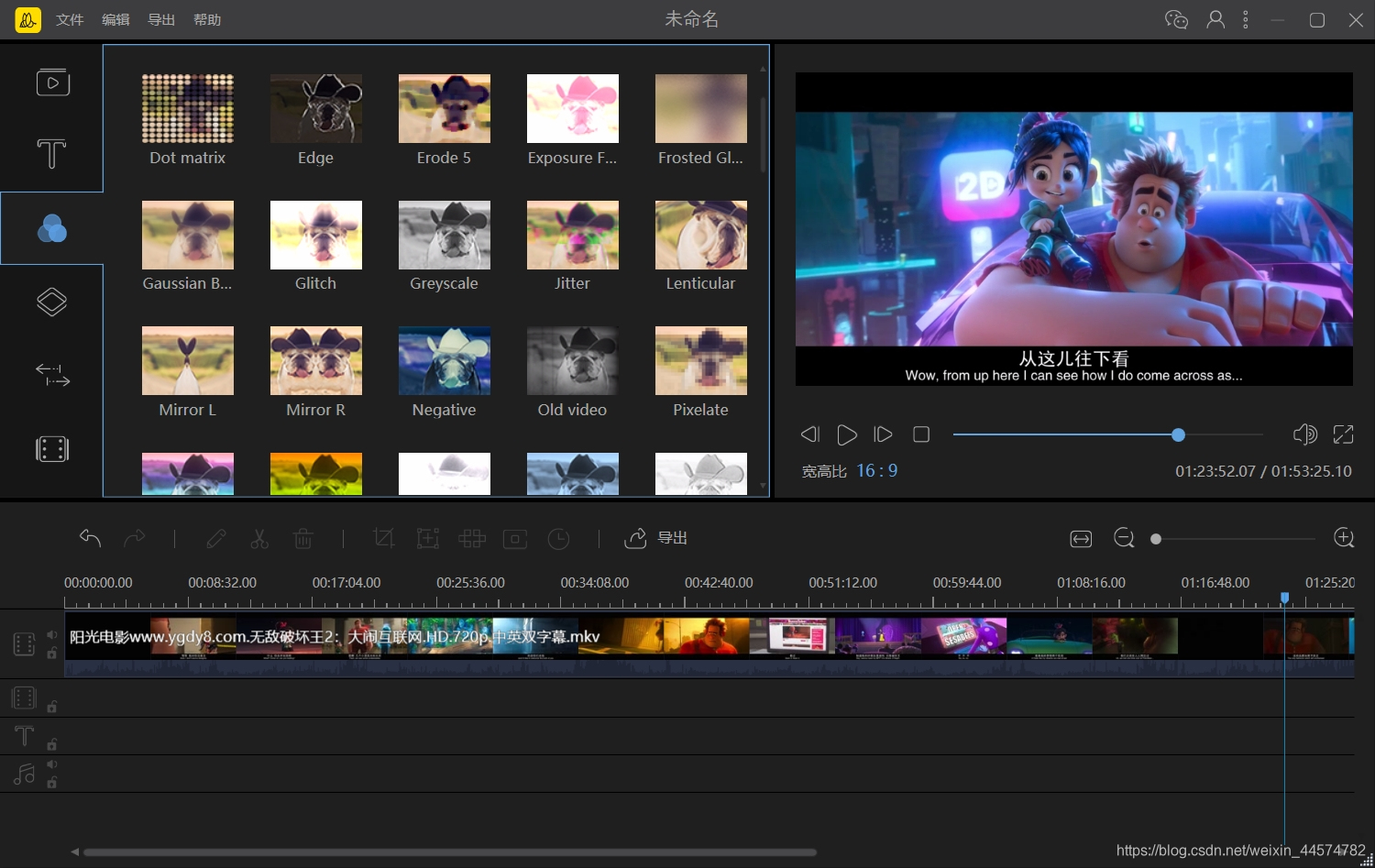Stop the preview playback
This screenshot has height=868, width=1375.
tap(921, 434)
